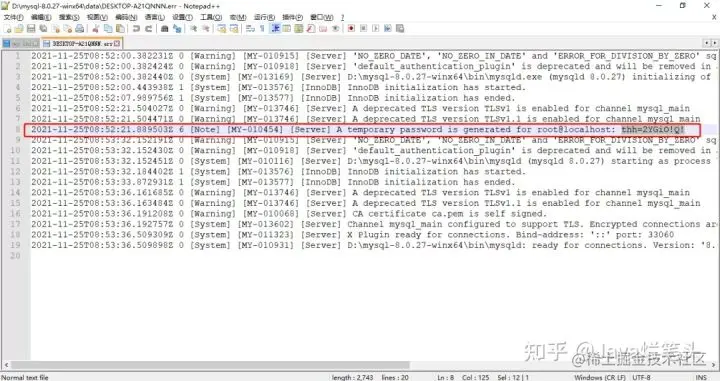Toggle the highlighted indent guide icon
720x381 pixels.
(275, 28)
